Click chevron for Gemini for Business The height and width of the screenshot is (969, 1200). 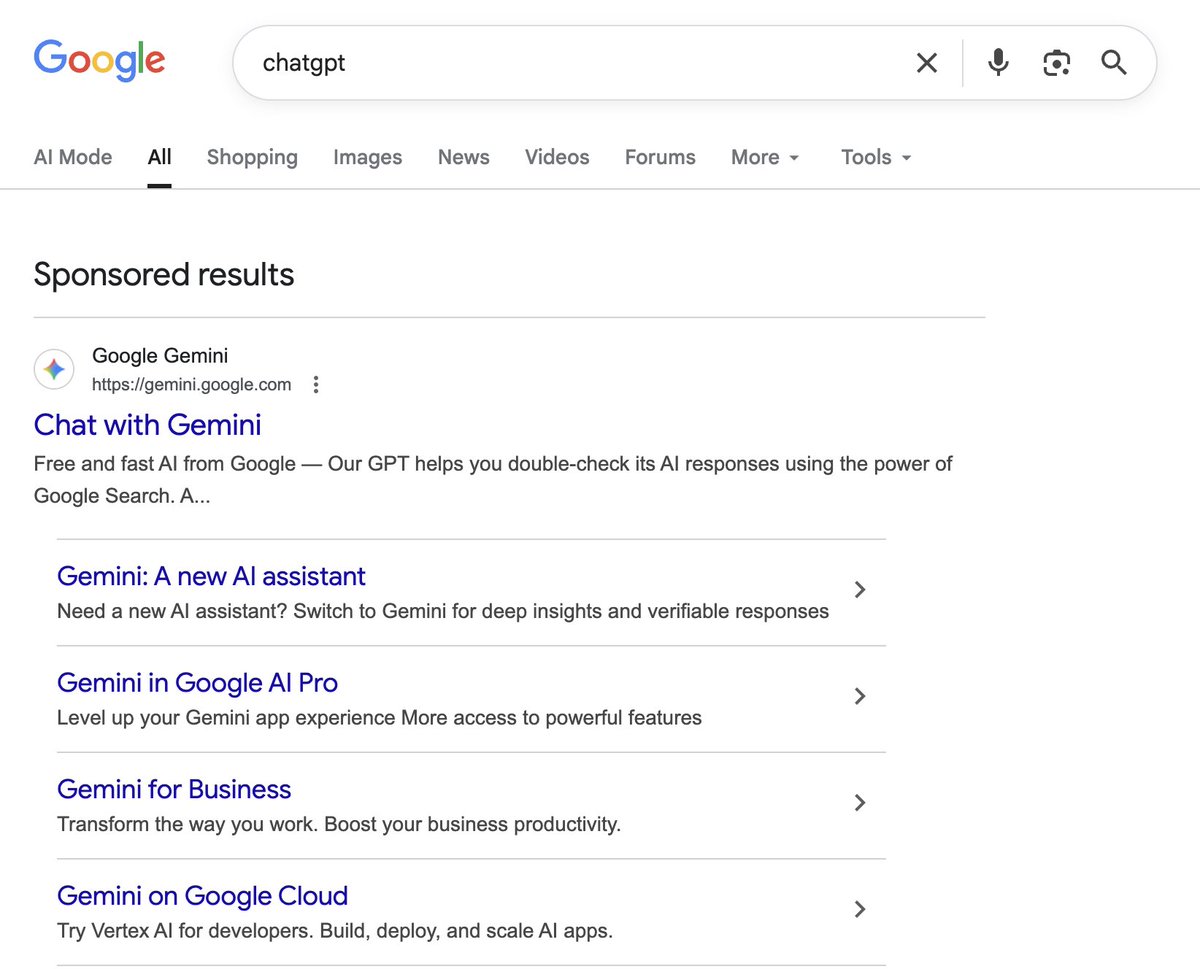tap(859, 802)
